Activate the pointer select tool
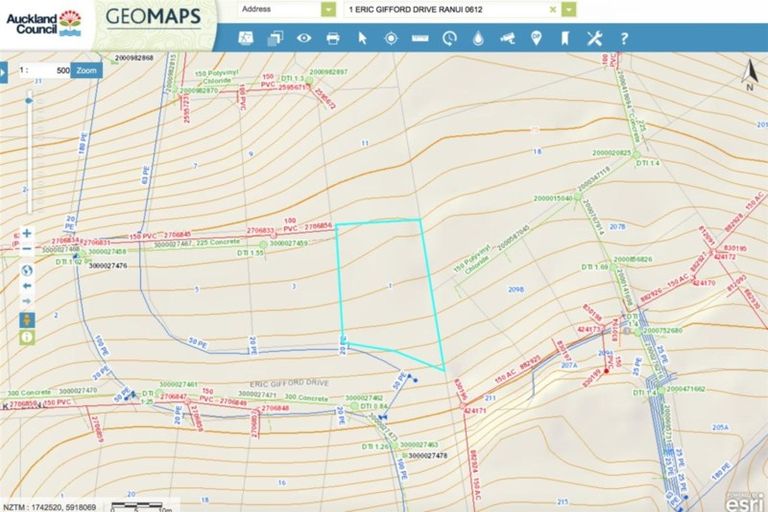This screenshot has height=512, width=768. pyautogui.click(x=362, y=38)
